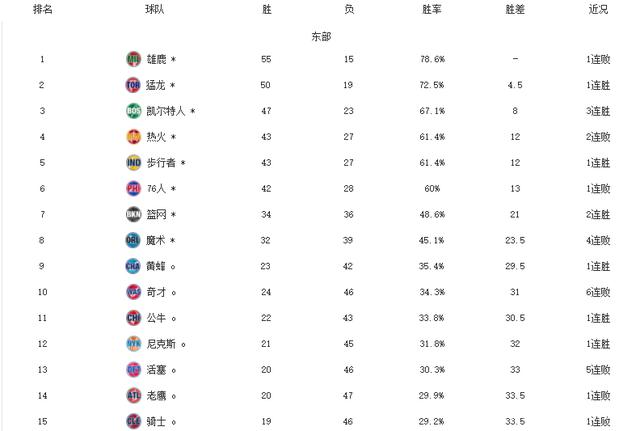Open the 热火 team name link

tap(156, 137)
